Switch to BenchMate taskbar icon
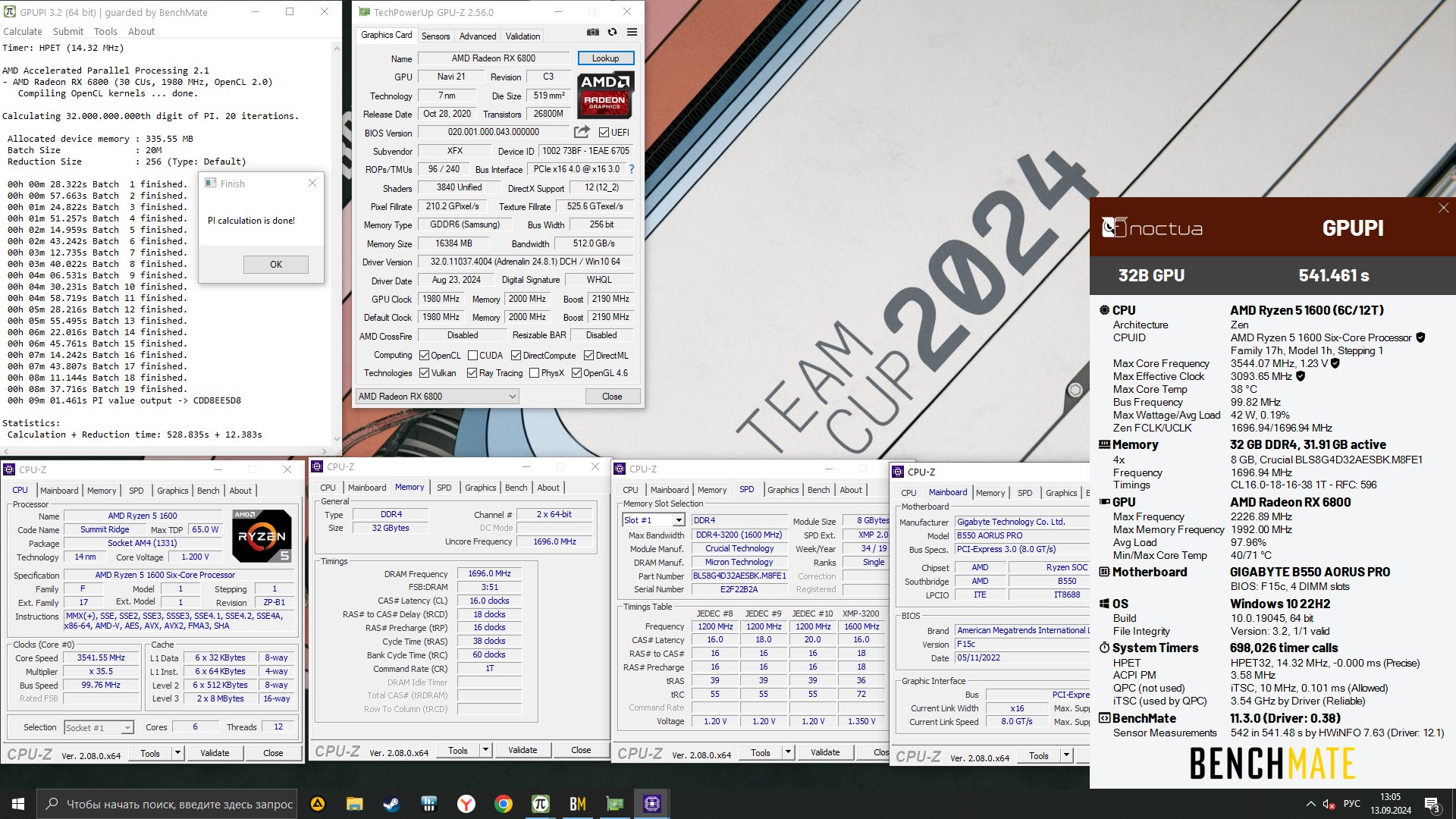The width and height of the screenshot is (1456, 819). pyautogui.click(x=577, y=804)
